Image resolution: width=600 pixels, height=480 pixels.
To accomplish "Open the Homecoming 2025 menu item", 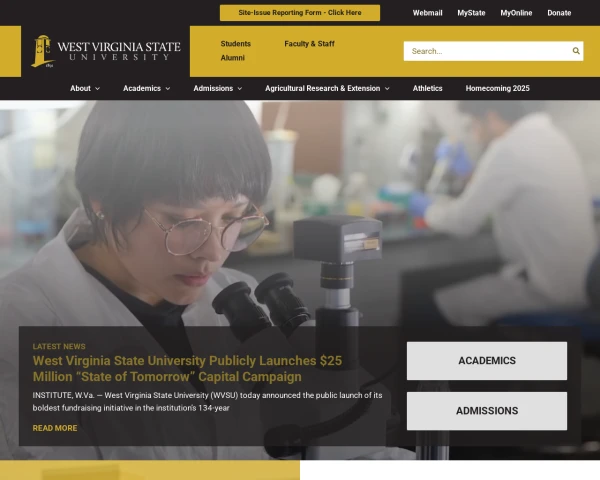I will (497, 88).
